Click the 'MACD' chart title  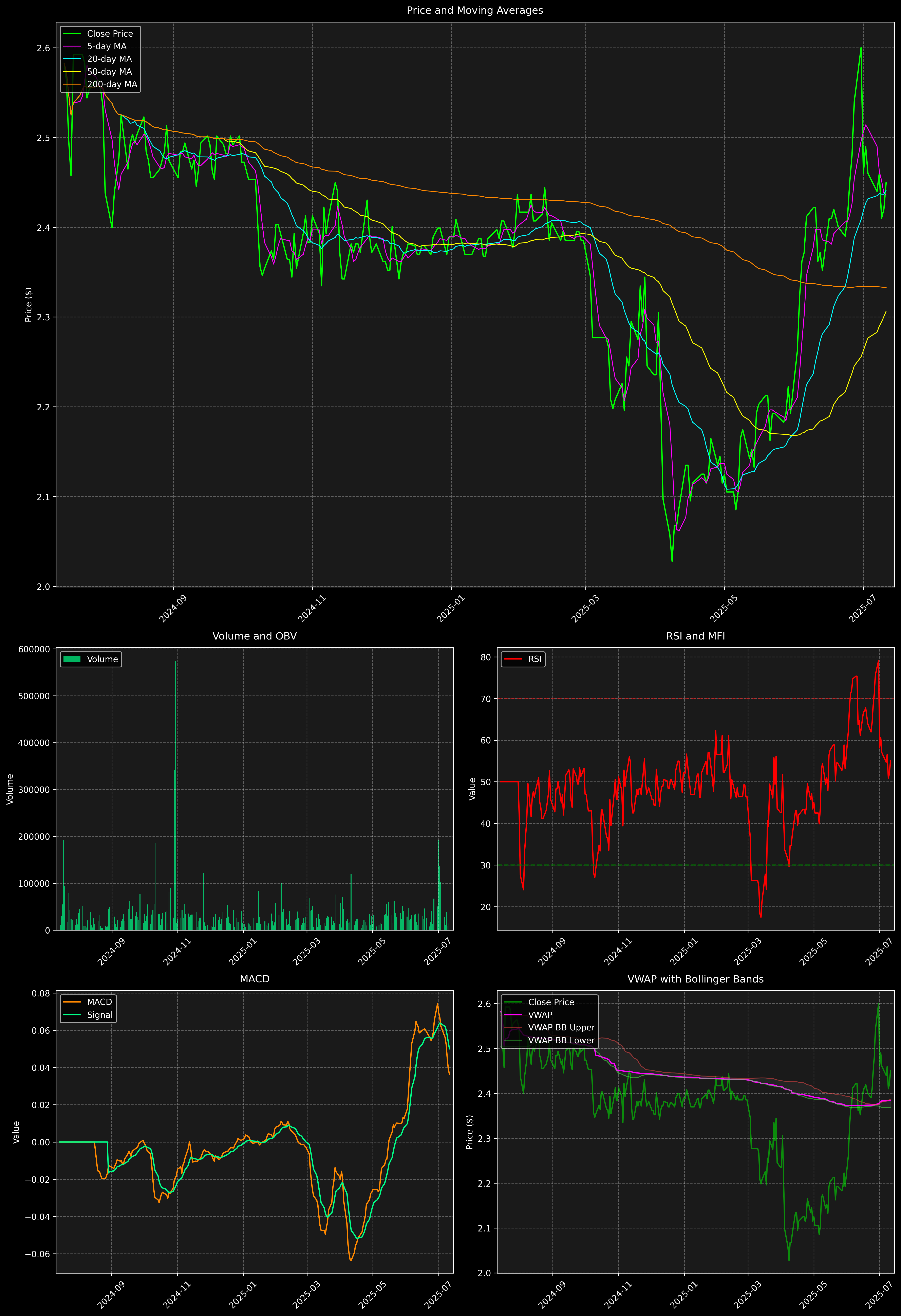click(x=255, y=979)
